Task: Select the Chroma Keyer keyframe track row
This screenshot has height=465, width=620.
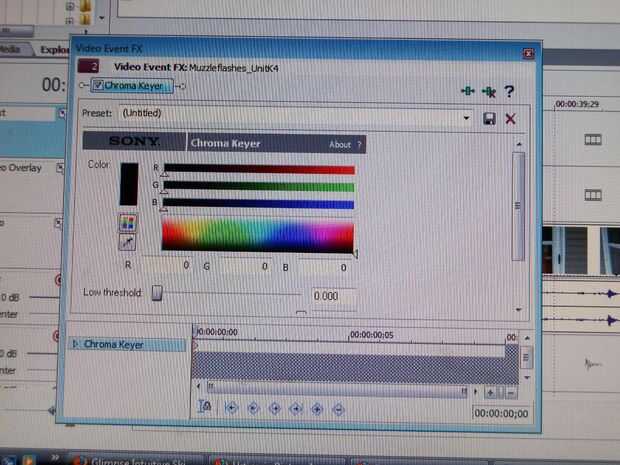Action: click(x=127, y=344)
